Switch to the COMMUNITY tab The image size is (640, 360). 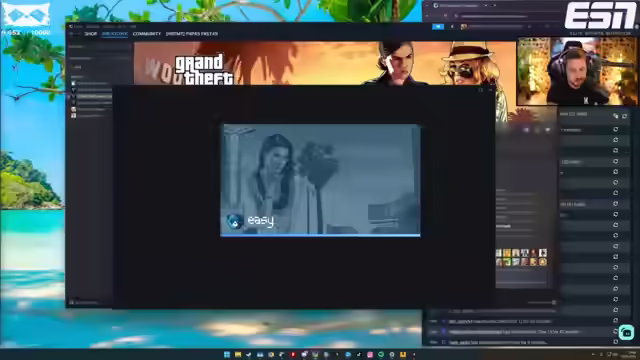(147, 34)
